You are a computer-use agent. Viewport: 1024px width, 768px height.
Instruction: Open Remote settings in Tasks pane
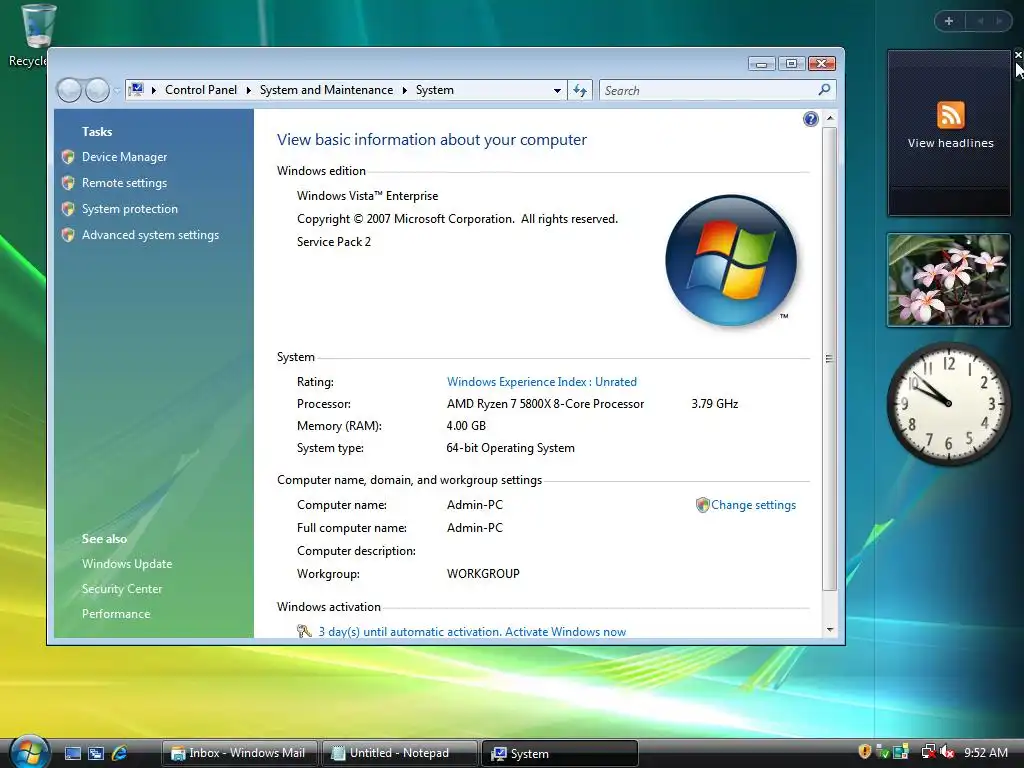click(x=124, y=183)
